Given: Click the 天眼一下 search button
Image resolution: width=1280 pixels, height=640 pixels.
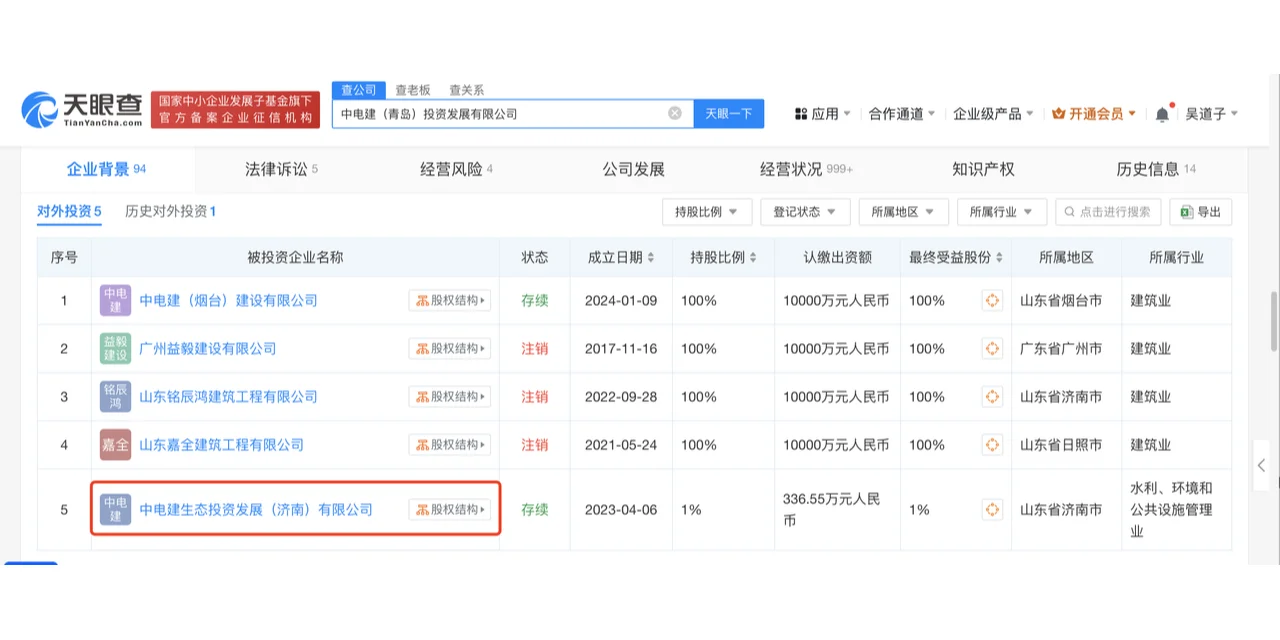Looking at the screenshot, I should click(x=729, y=113).
